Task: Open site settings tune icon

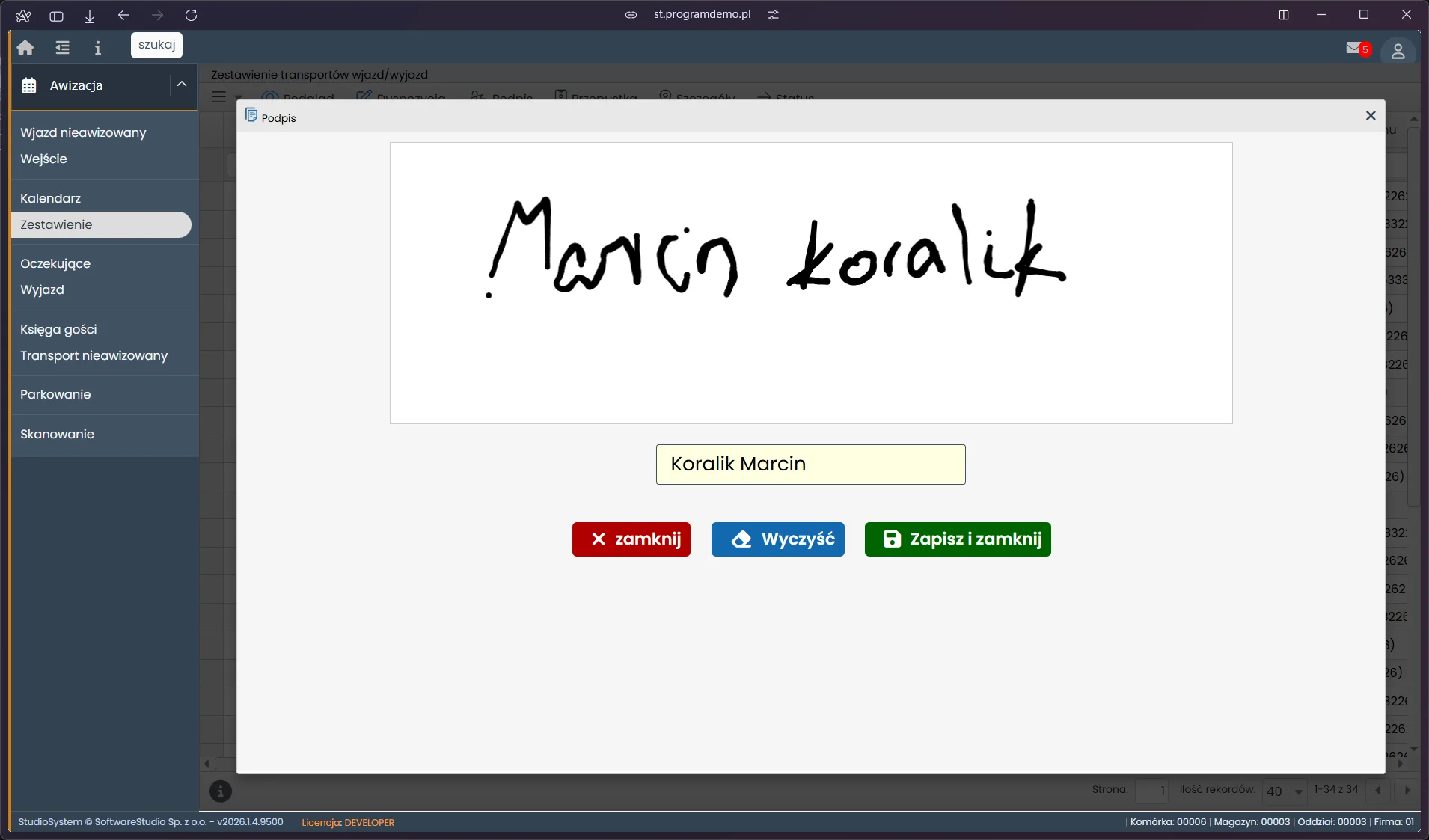Action: [774, 15]
